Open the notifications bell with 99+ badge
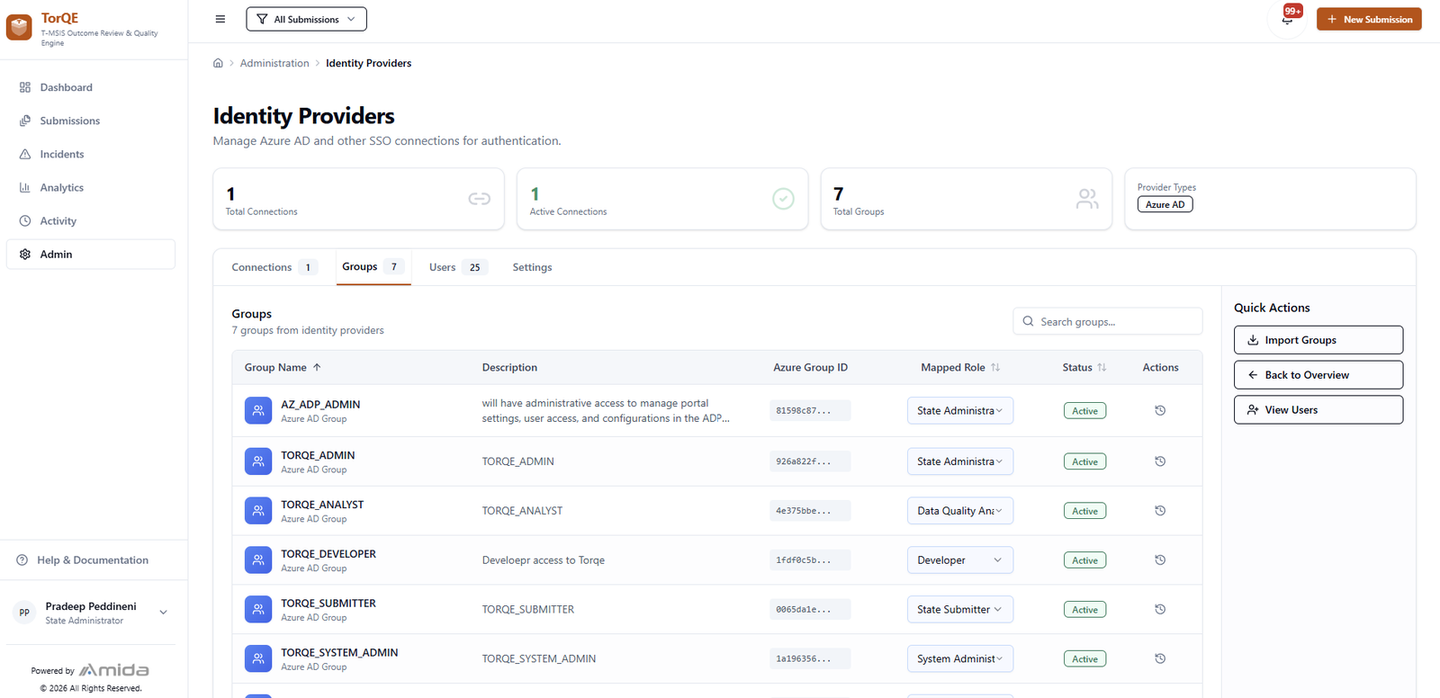The image size is (1440, 698). (x=1287, y=19)
